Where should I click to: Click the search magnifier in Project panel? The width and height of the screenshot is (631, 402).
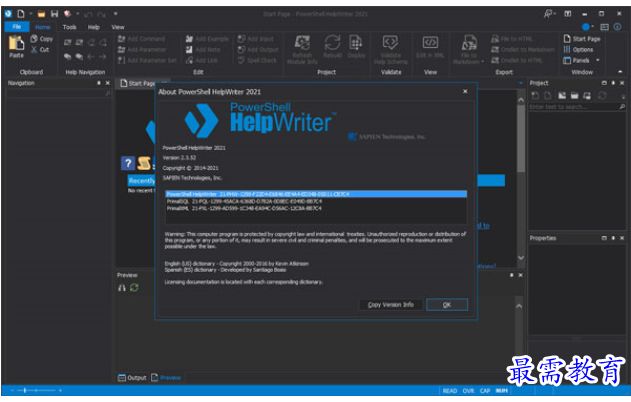[622, 107]
